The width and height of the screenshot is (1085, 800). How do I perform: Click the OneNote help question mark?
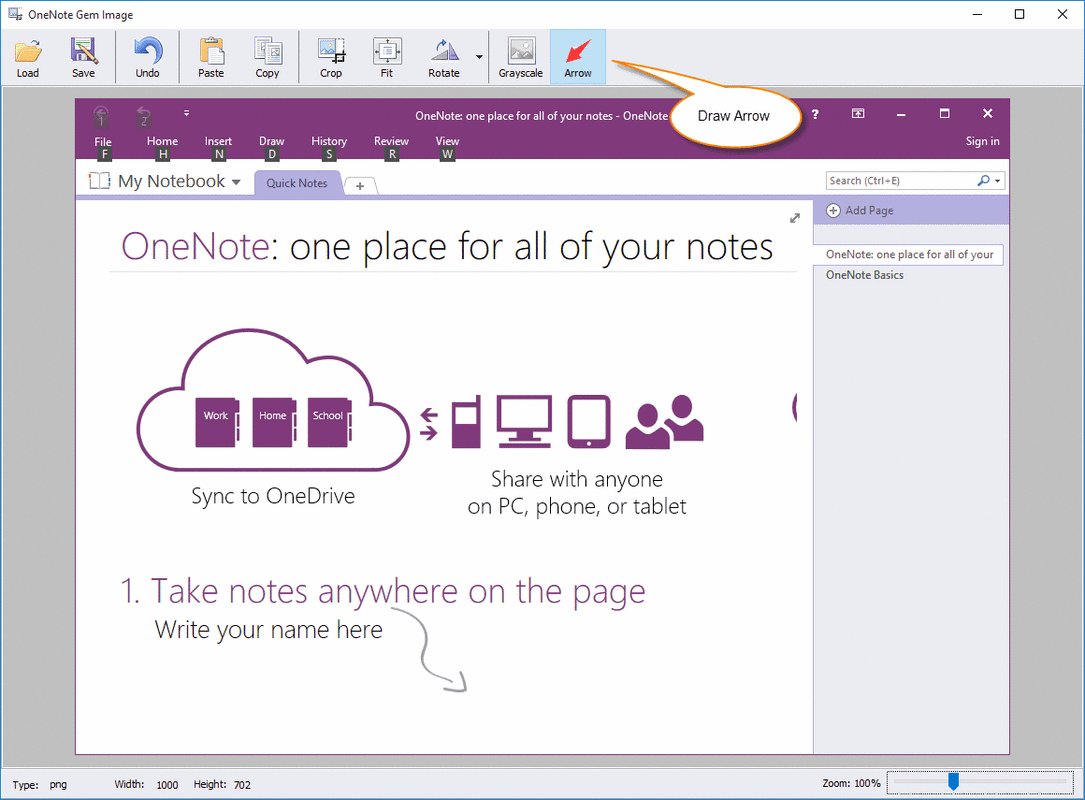pos(815,114)
